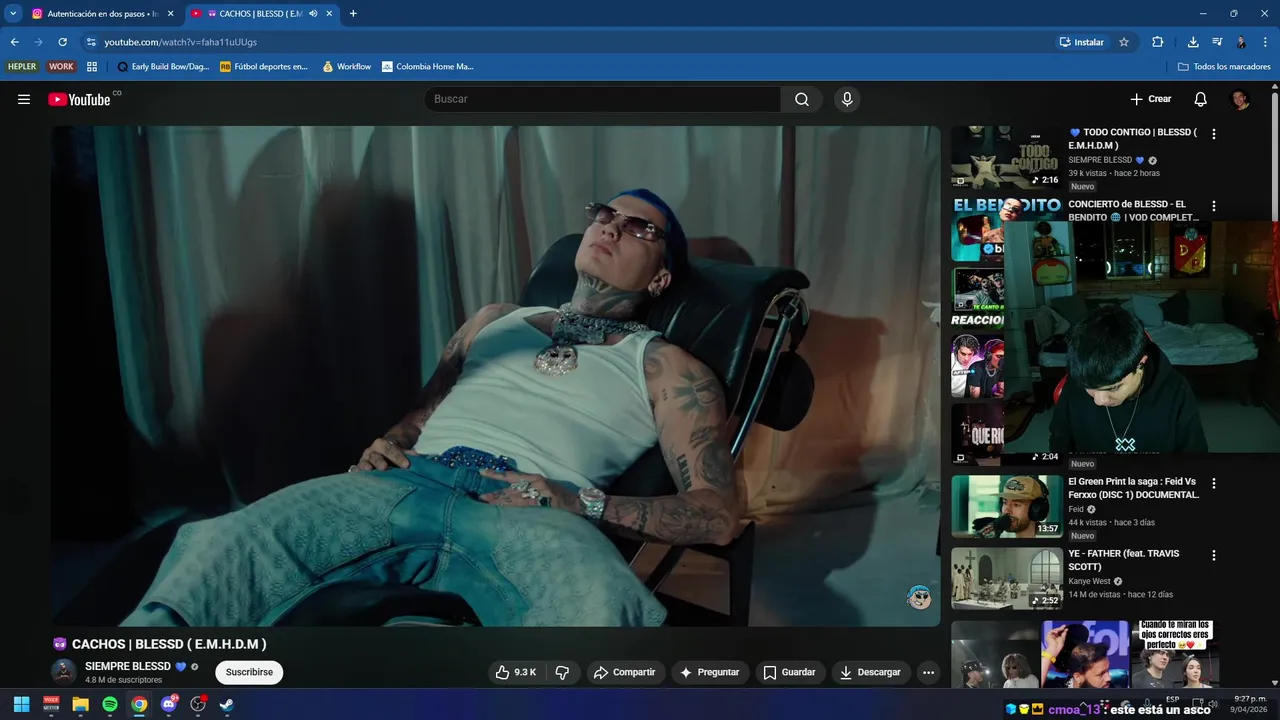Click CONCIERTO de BLESSD video title
The width and height of the screenshot is (1280, 720).
click(x=1134, y=211)
